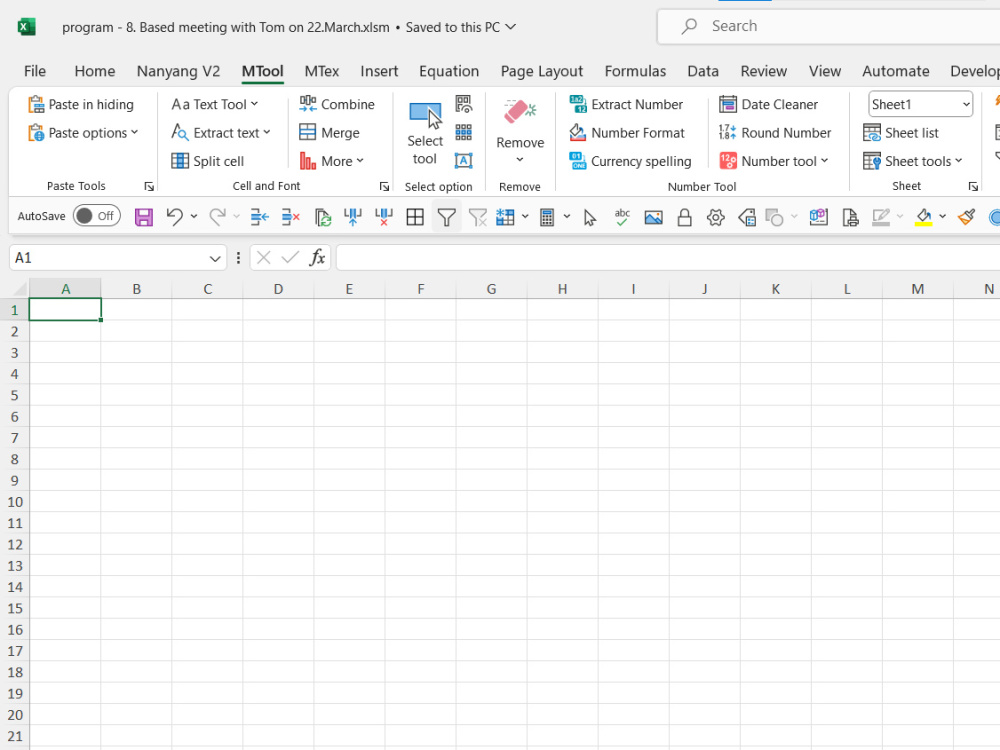Click the paste with refresh icon
The width and height of the screenshot is (1000, 750).
pos(323,217)
